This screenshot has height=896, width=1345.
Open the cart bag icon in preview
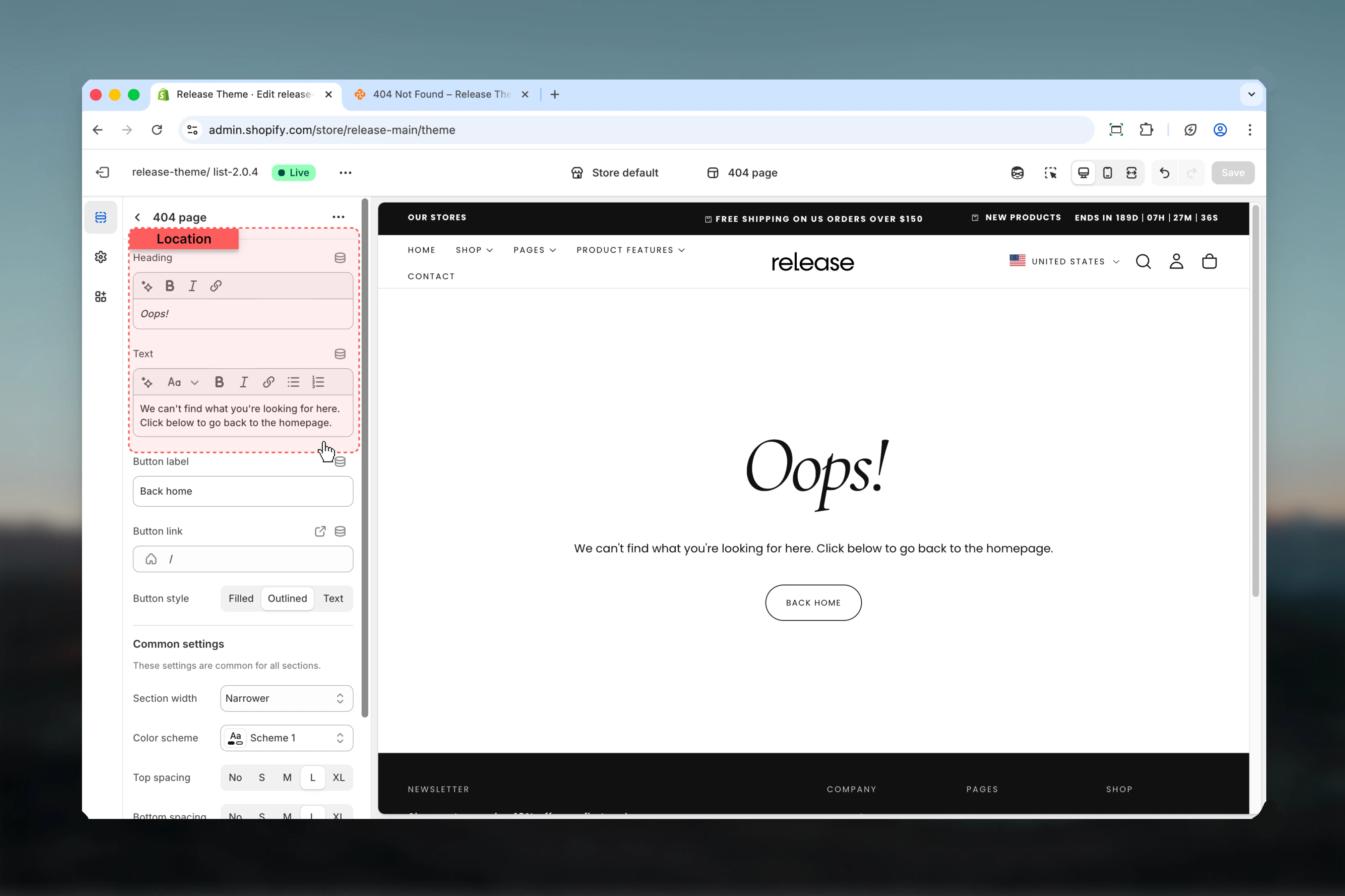pyautogui.click(x=1210, y=262)
